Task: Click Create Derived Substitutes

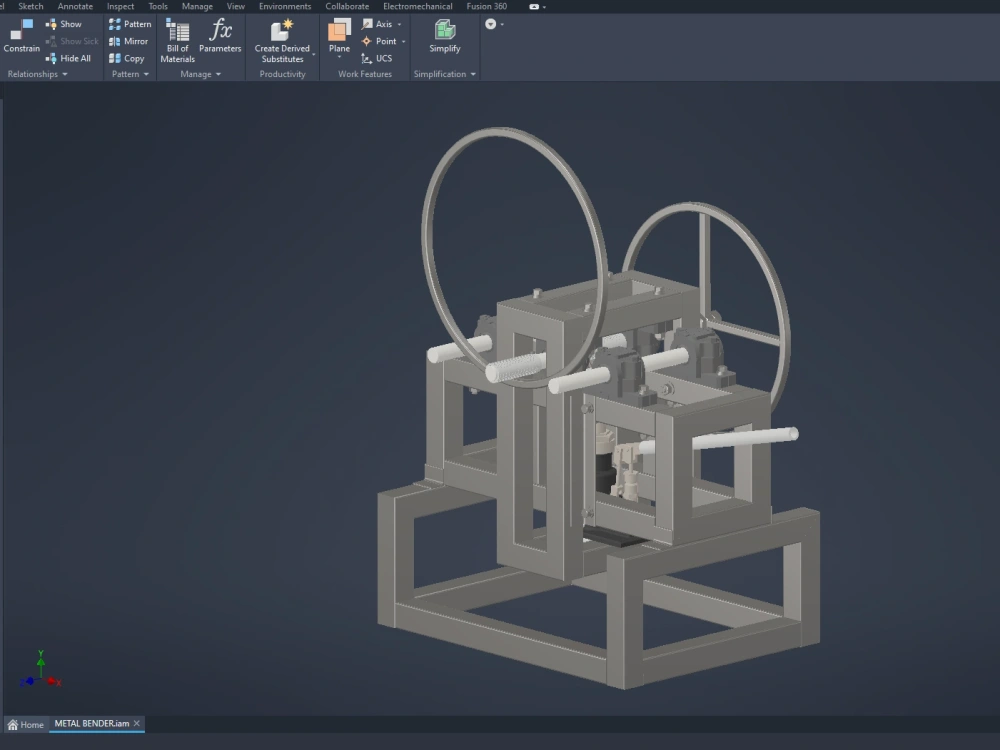Action: [282, 41]
